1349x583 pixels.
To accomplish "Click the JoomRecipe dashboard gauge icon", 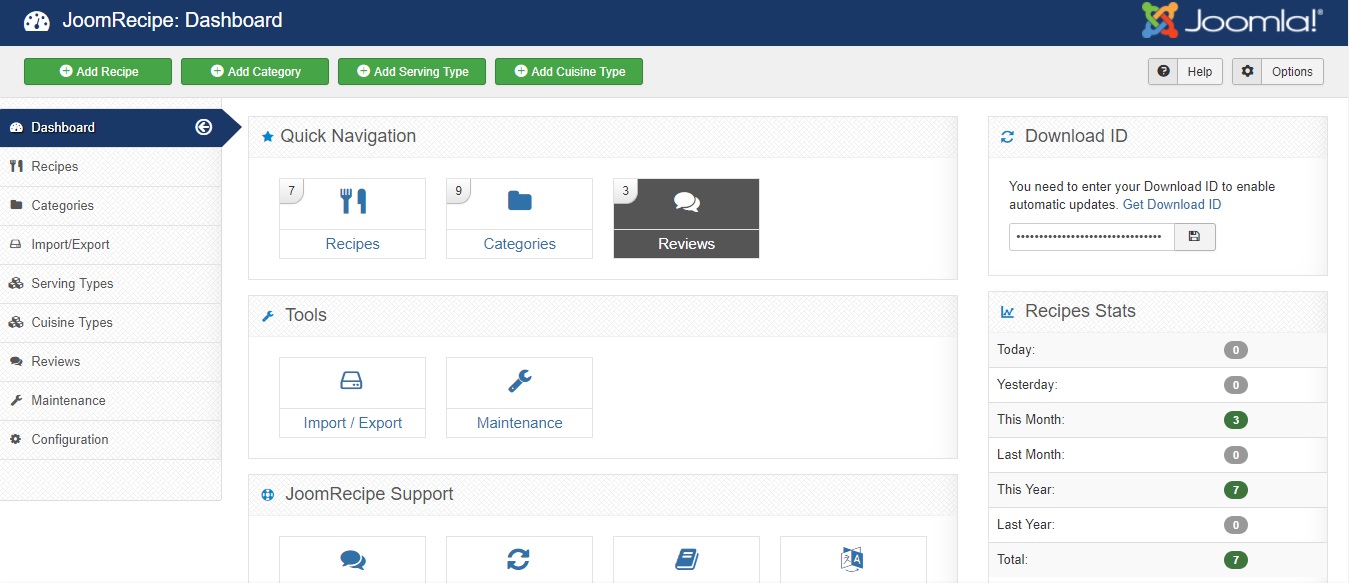I will [37, 21].
